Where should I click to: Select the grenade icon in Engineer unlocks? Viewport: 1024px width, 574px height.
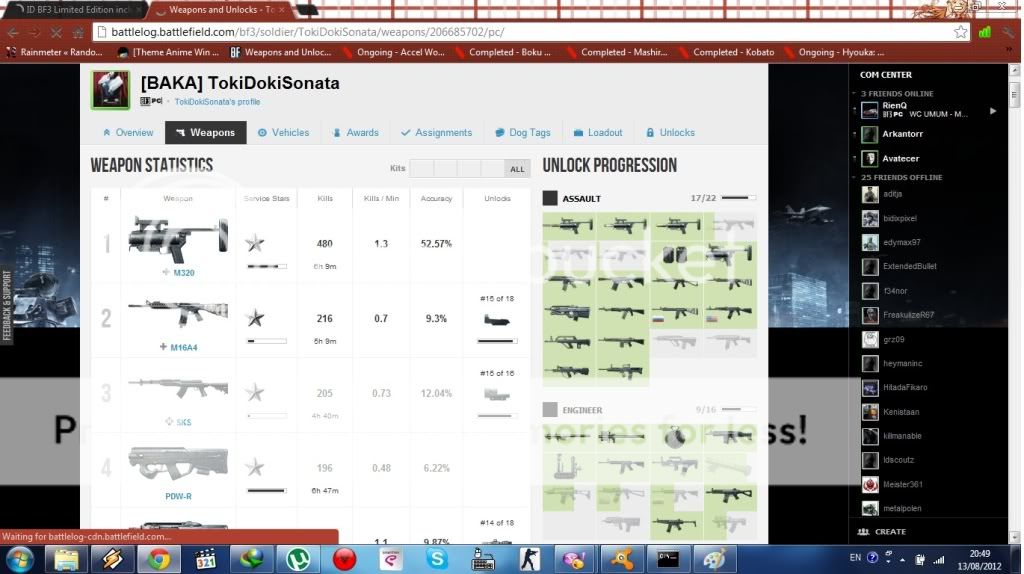[x=675, y=436]
